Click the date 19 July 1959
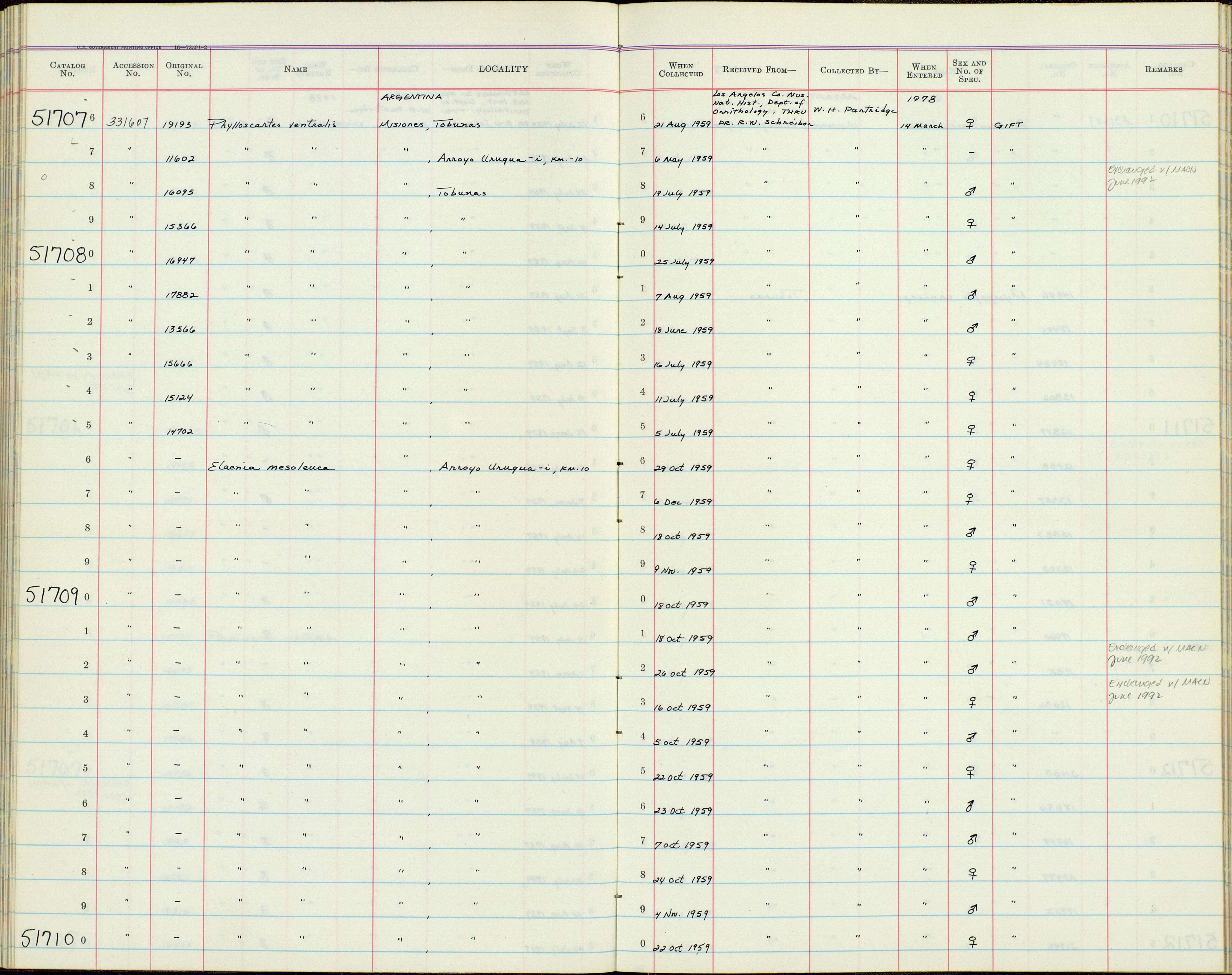1232x975 pixels. point(683,193)
